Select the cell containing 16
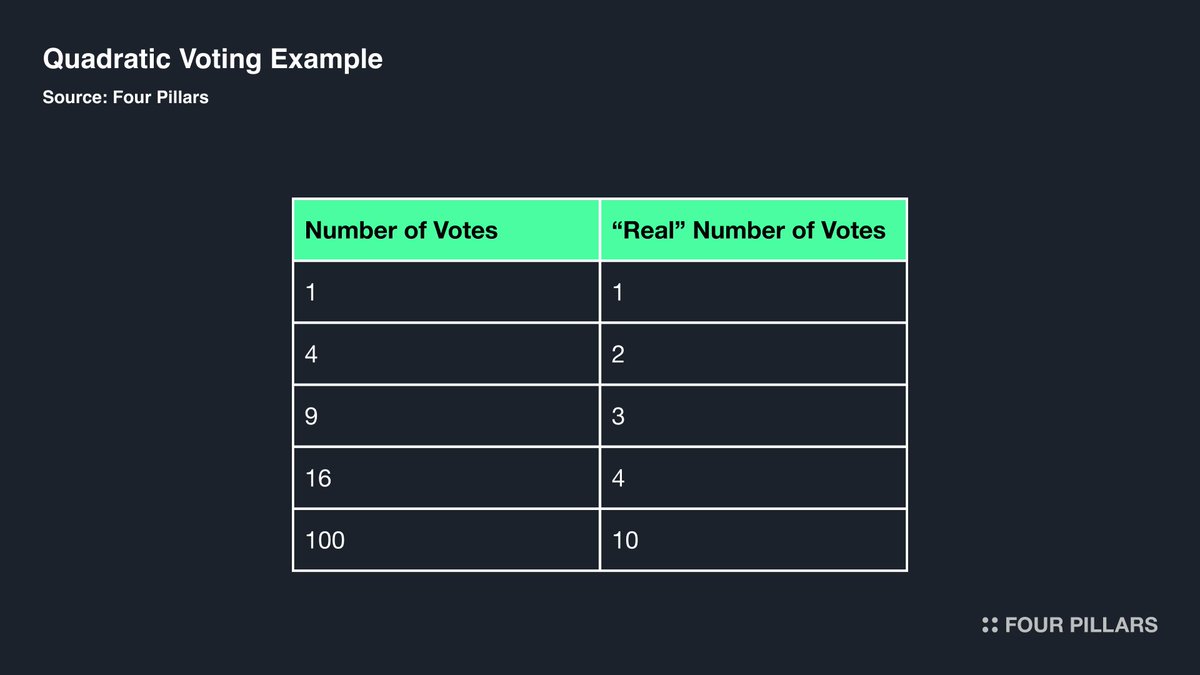Viewport: 1200px width, 675px height. [x=446, y=478]
